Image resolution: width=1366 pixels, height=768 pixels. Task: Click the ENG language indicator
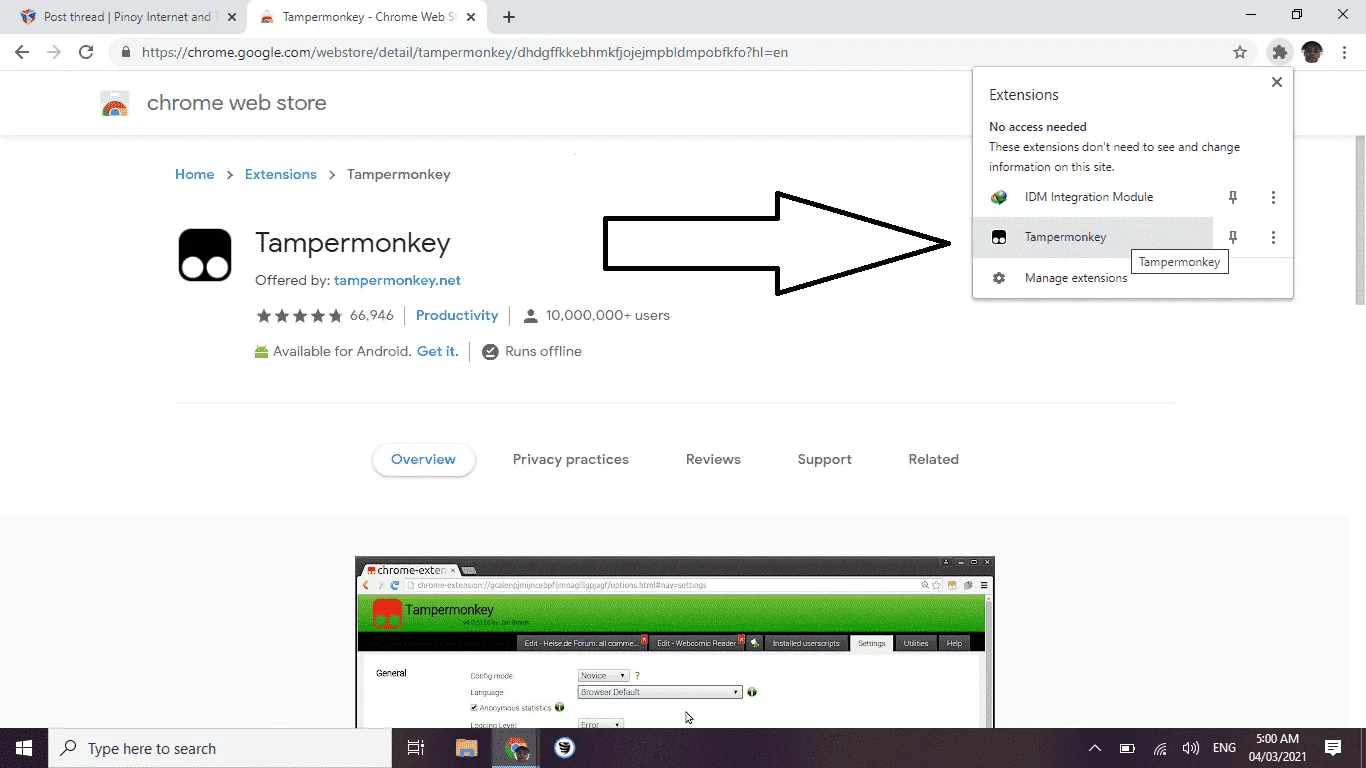pos(1224,748)
